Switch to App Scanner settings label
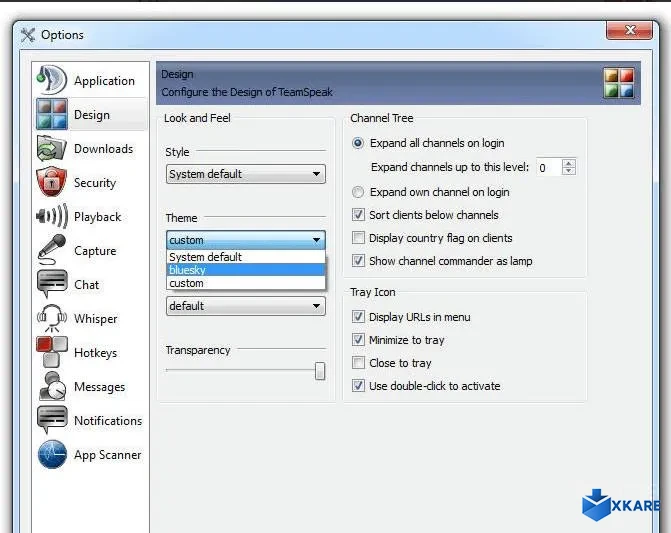Viewport: 671px width, 533px height. click(107, 455)
